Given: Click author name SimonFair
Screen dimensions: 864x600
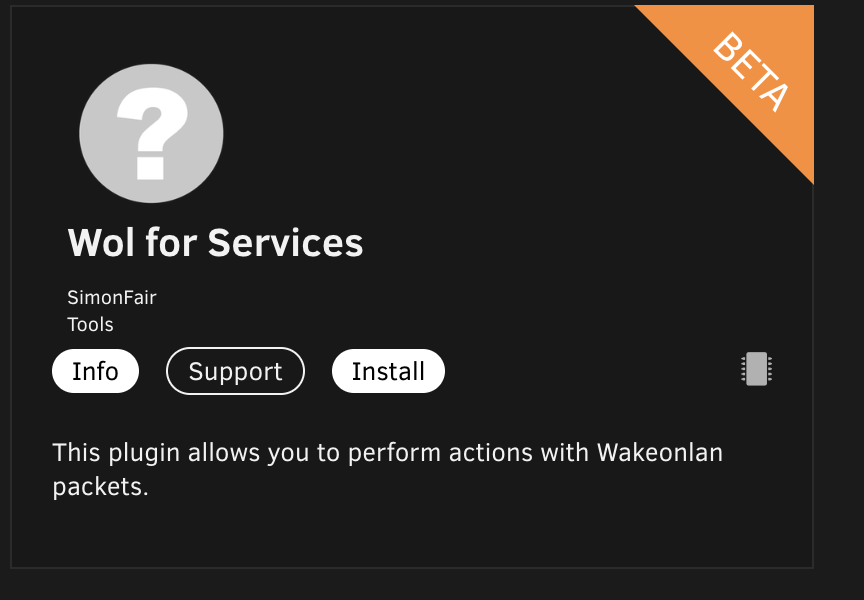Looking at the screenshot, I should [x=112, y=298].
